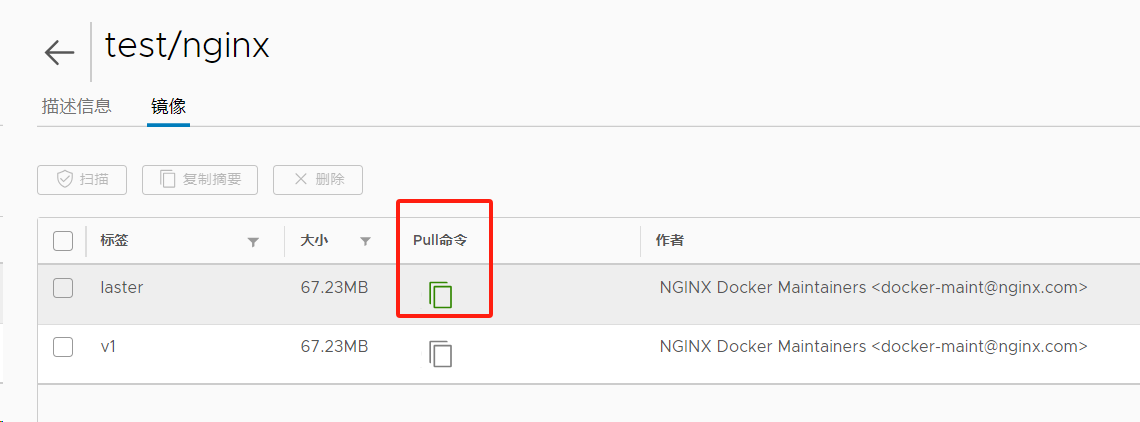The image size is (1140, 422).
Task: Check the box for the v1 row
Action: tap(63, 347)
